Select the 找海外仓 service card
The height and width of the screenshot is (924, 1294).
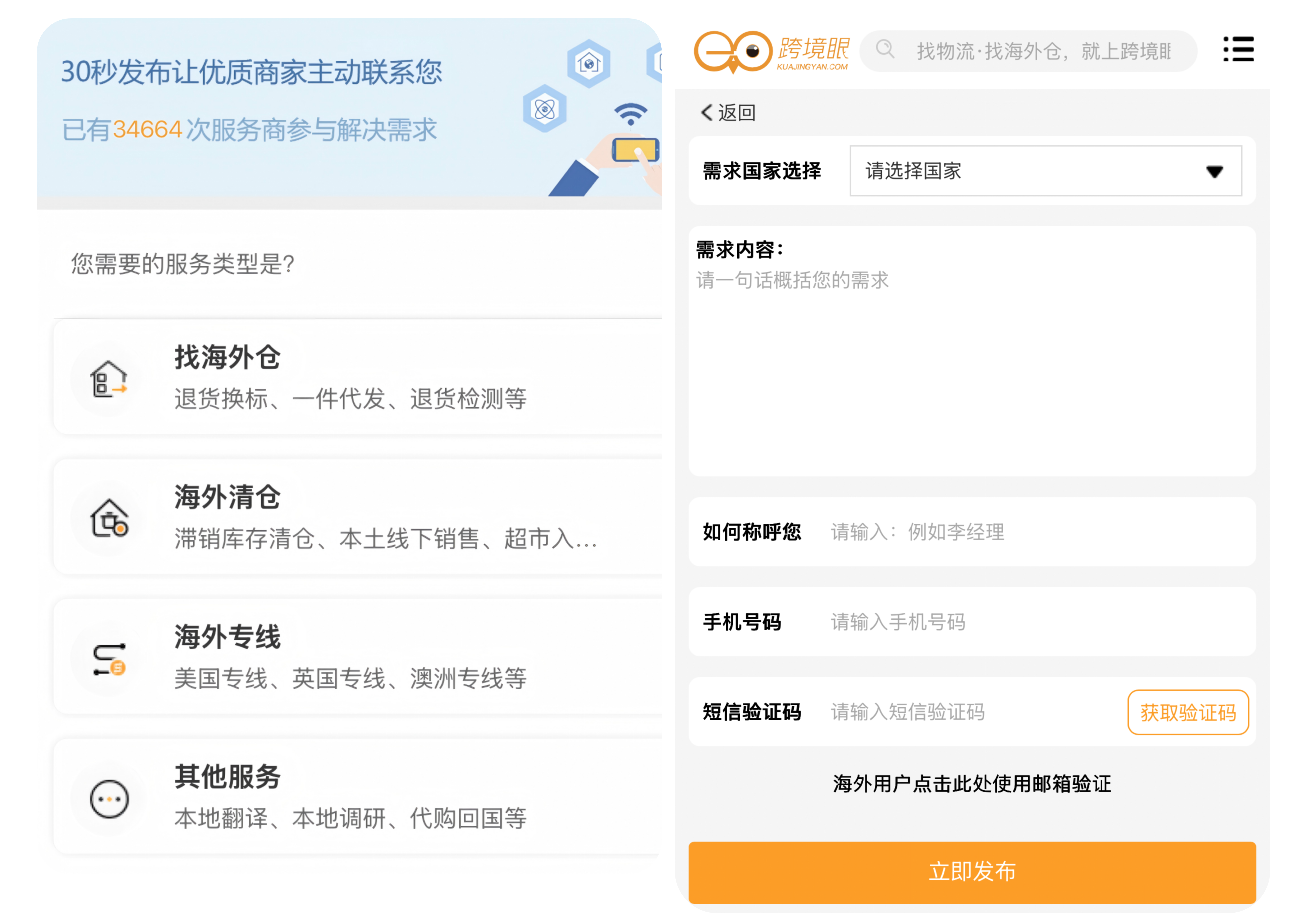357,377
